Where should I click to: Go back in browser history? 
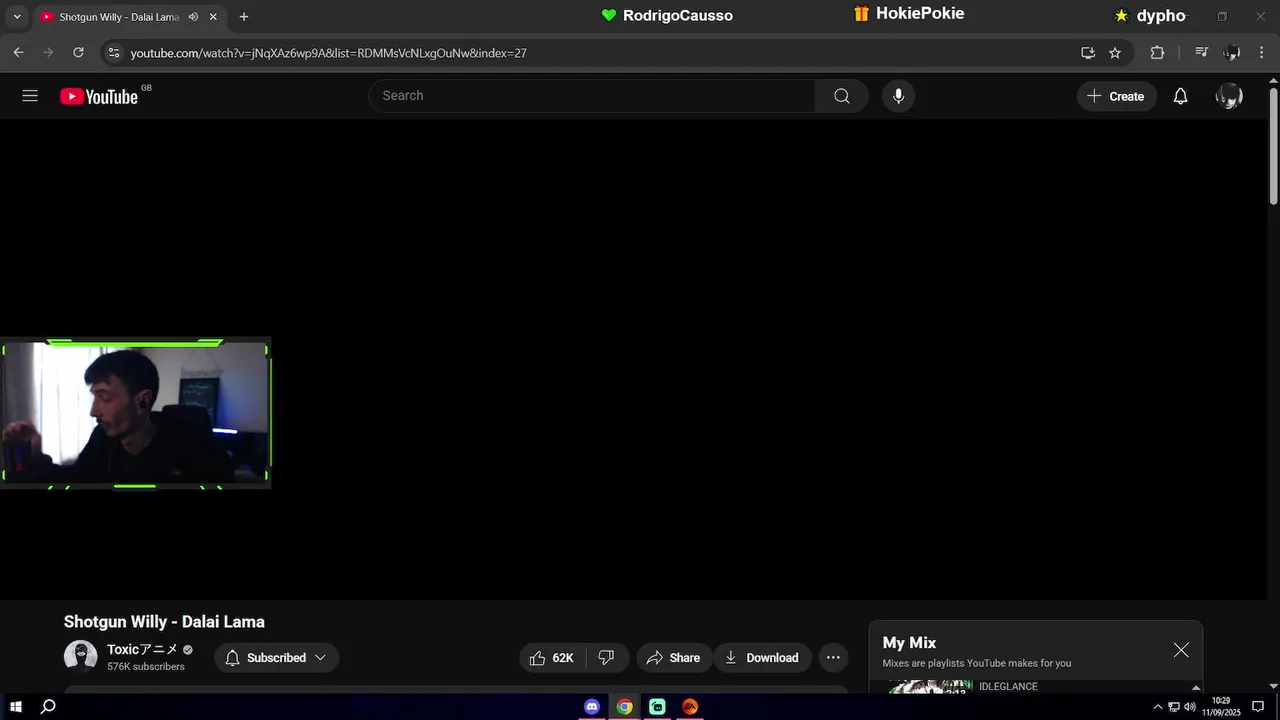click(x=18, y=52)
